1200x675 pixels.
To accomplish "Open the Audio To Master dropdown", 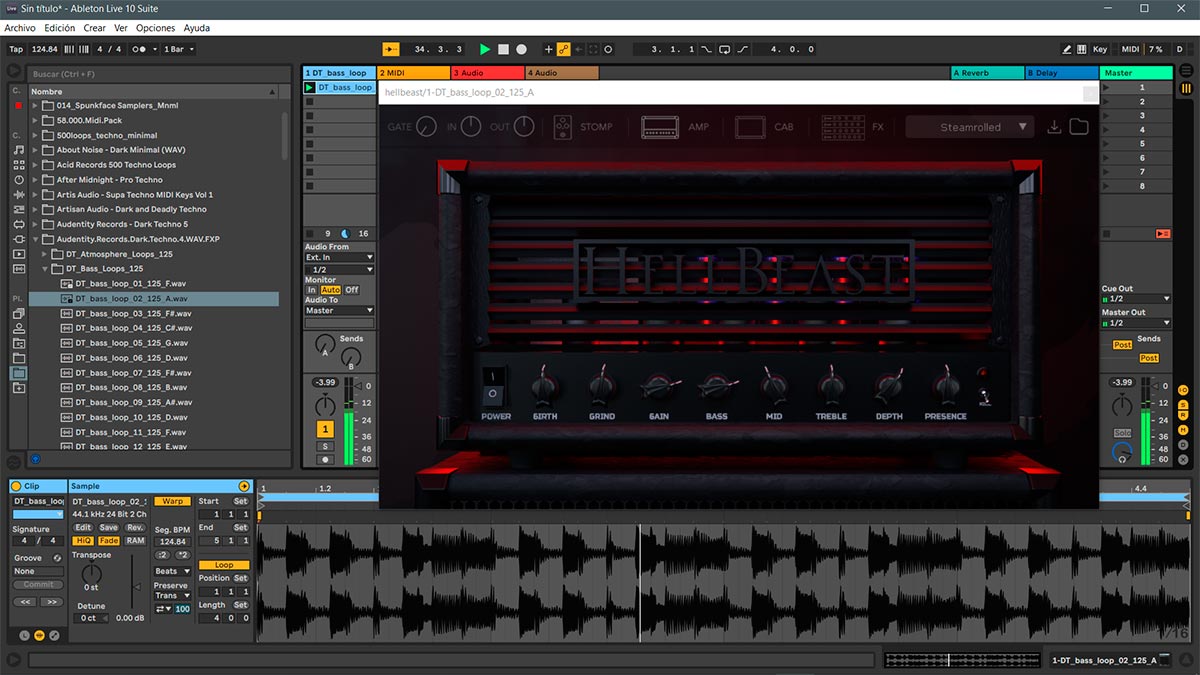I will (x=339, y=310).
